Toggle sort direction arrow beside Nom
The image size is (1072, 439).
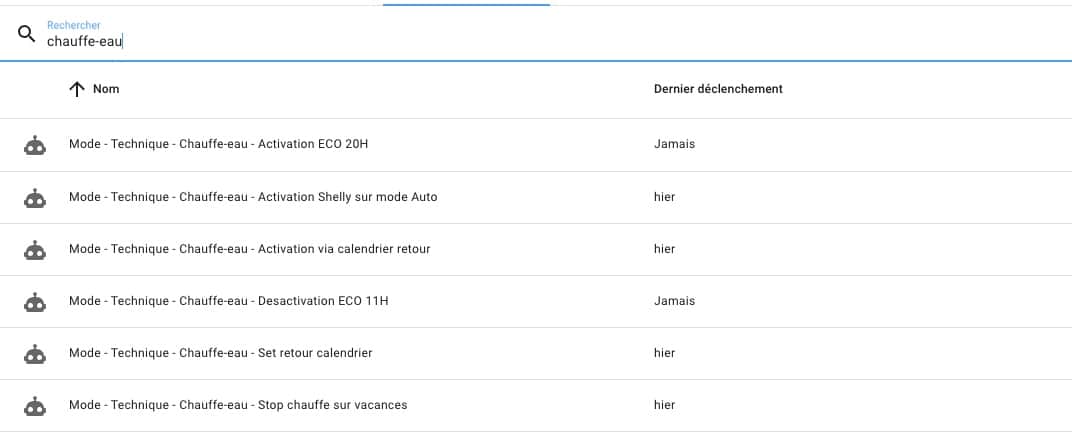coord(77,90)
